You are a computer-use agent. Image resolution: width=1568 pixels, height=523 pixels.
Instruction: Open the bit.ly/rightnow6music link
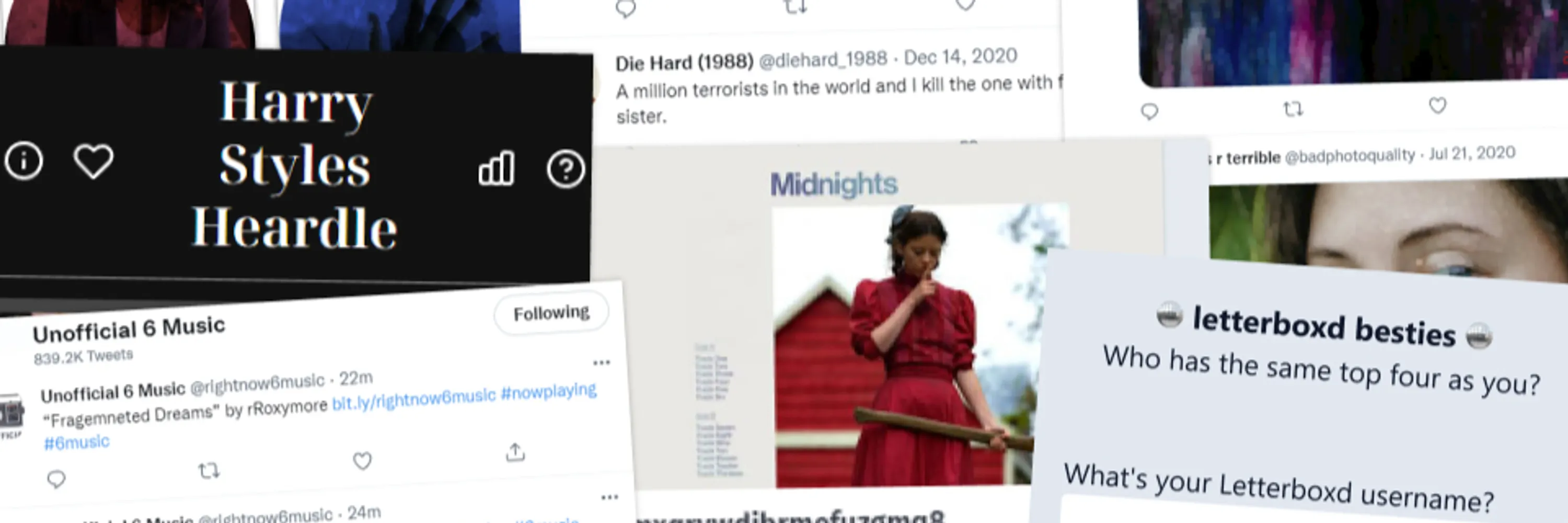click(x=414, y=400)
